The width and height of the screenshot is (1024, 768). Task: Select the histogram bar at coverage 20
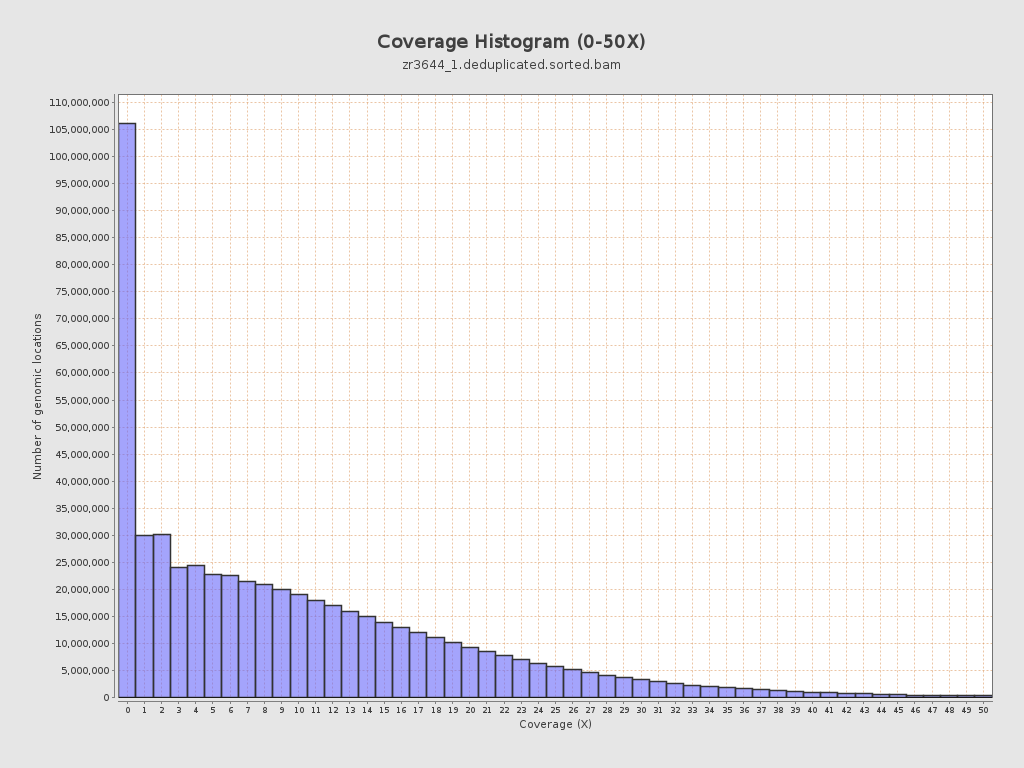click(x=470, y=672)
